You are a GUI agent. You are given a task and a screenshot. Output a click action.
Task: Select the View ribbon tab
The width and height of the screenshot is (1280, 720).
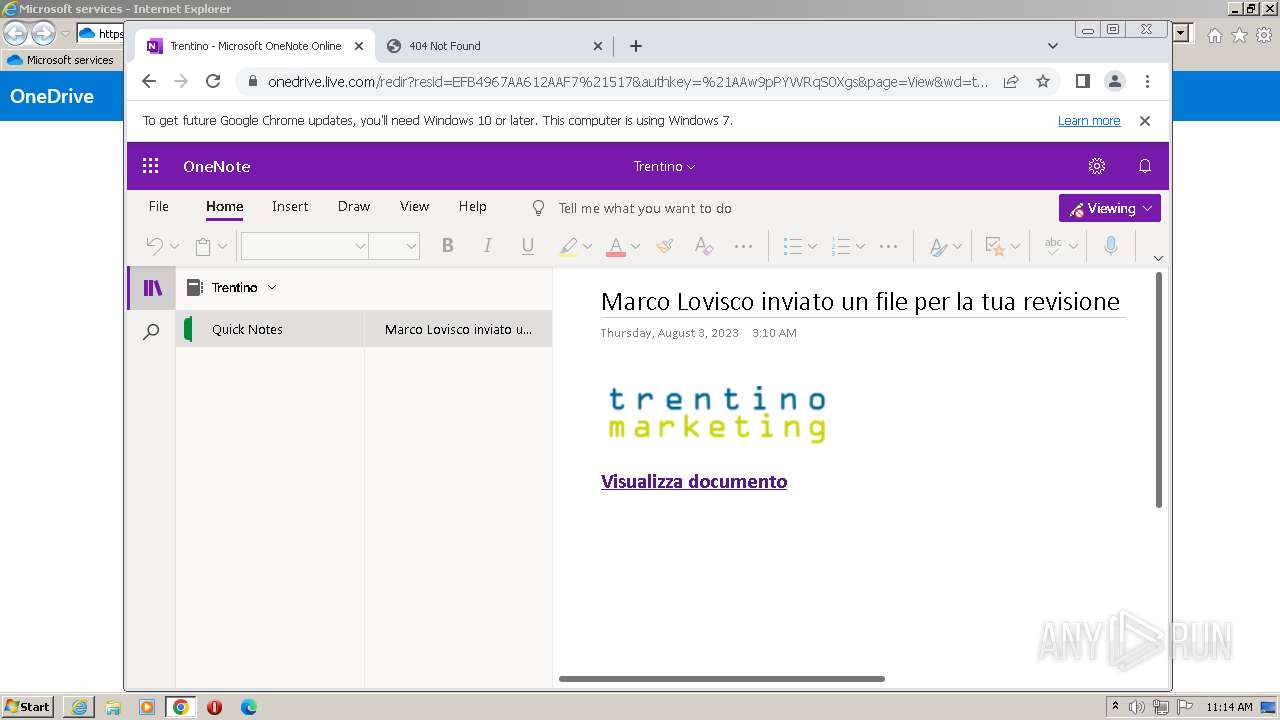[x=414, y=206]
